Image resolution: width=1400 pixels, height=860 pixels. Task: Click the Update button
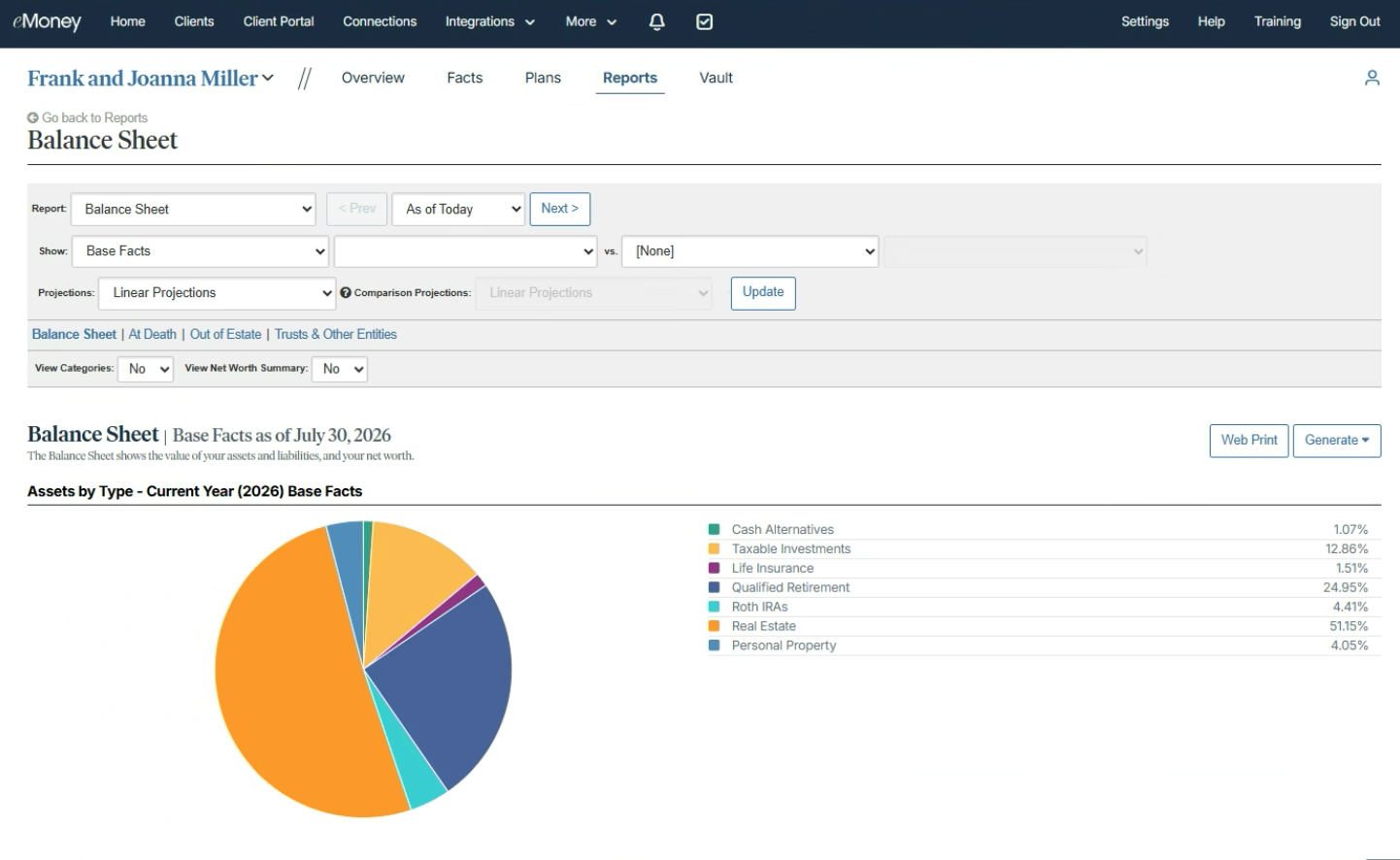(763, 293)
